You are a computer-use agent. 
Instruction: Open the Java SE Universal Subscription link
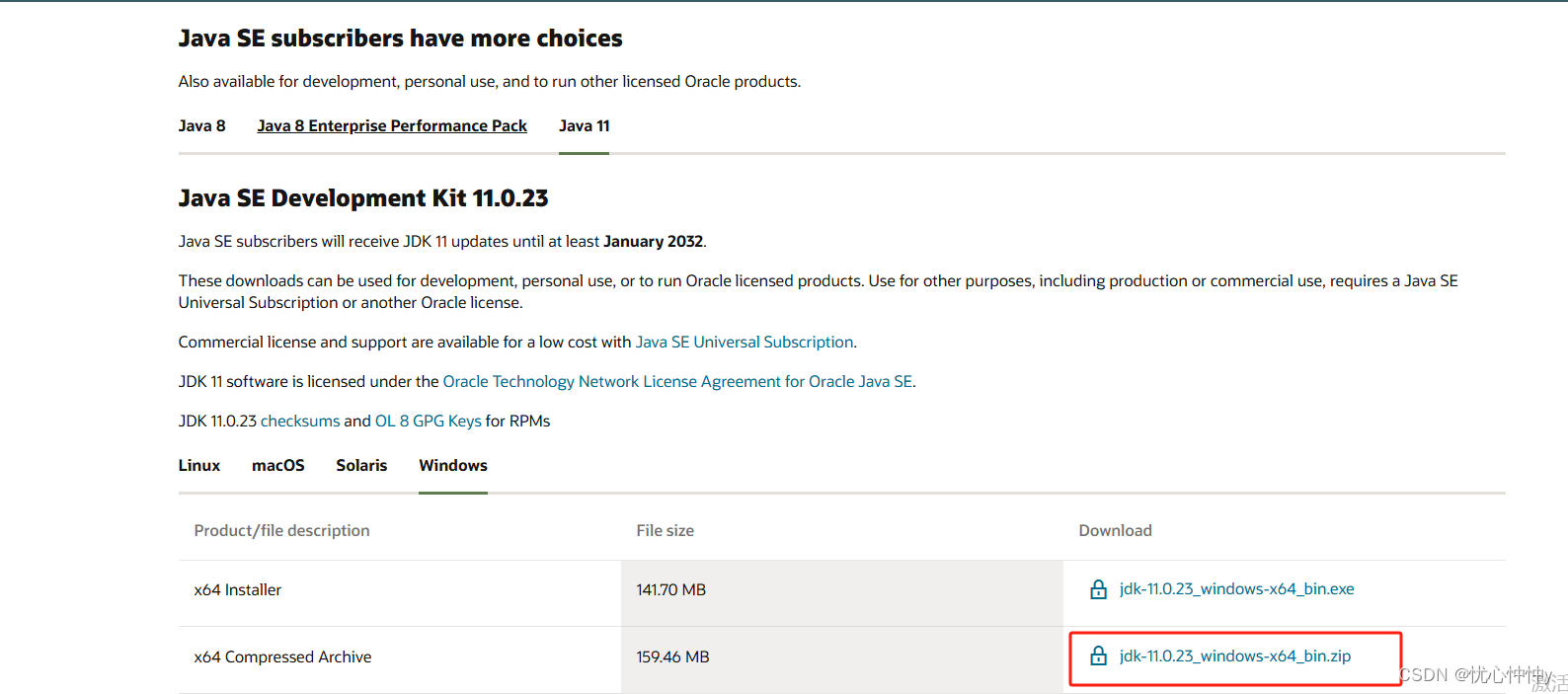pyautogui.click(x=745, y=343)
